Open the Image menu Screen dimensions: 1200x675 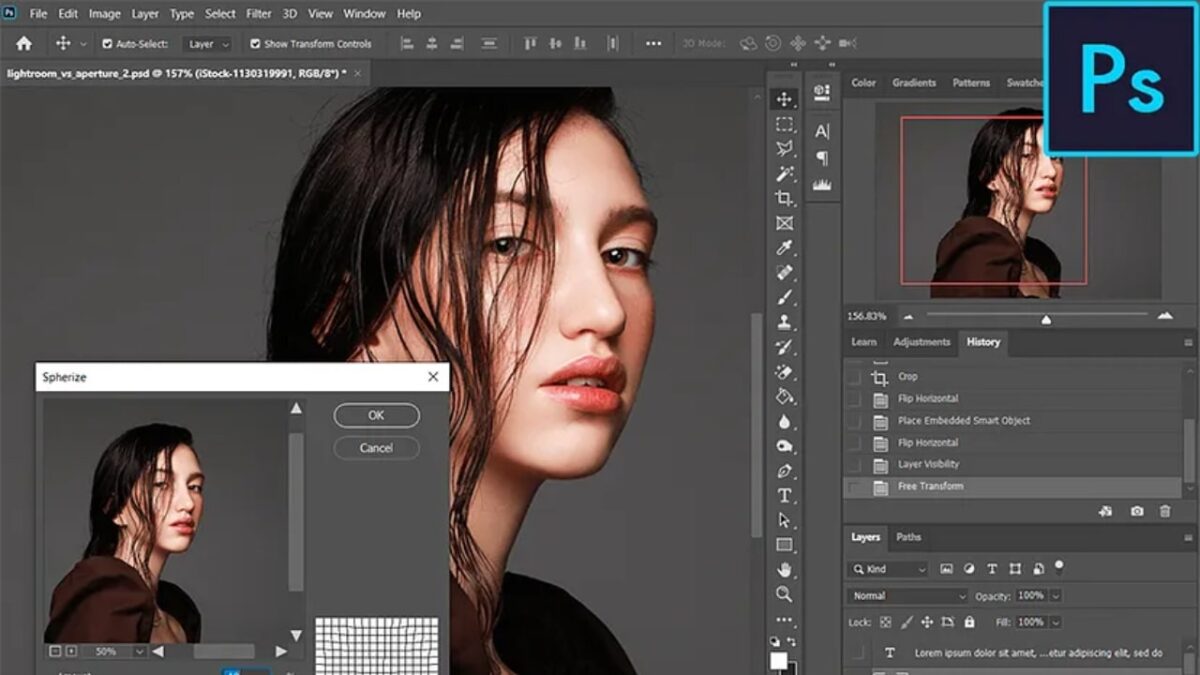coord(105,14)
